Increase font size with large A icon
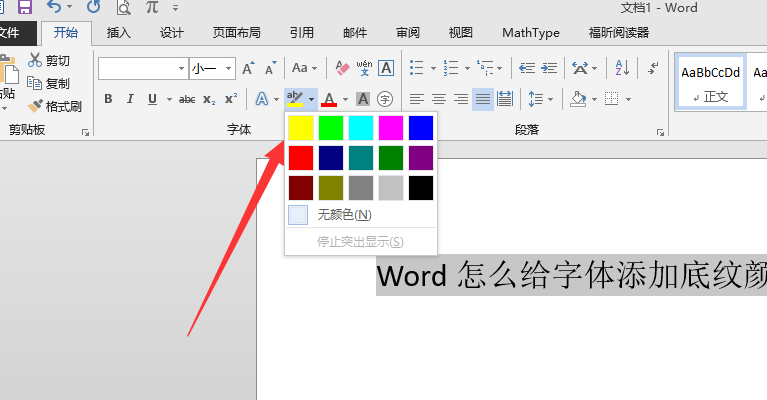This screenshot has height=400, width=767. coord(248,68)
